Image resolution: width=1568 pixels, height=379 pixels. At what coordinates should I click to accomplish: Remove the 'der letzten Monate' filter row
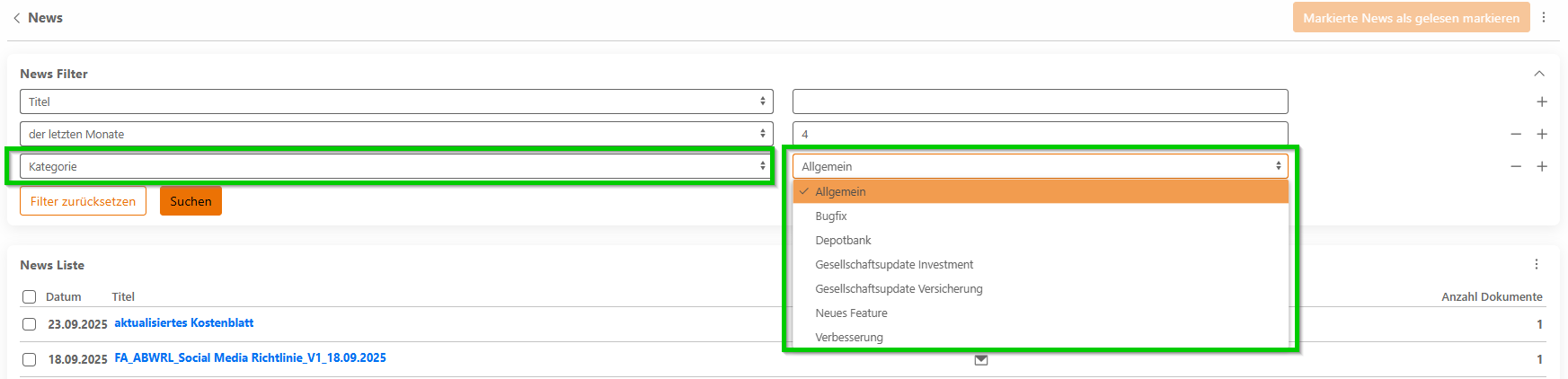click(1516, 135)
